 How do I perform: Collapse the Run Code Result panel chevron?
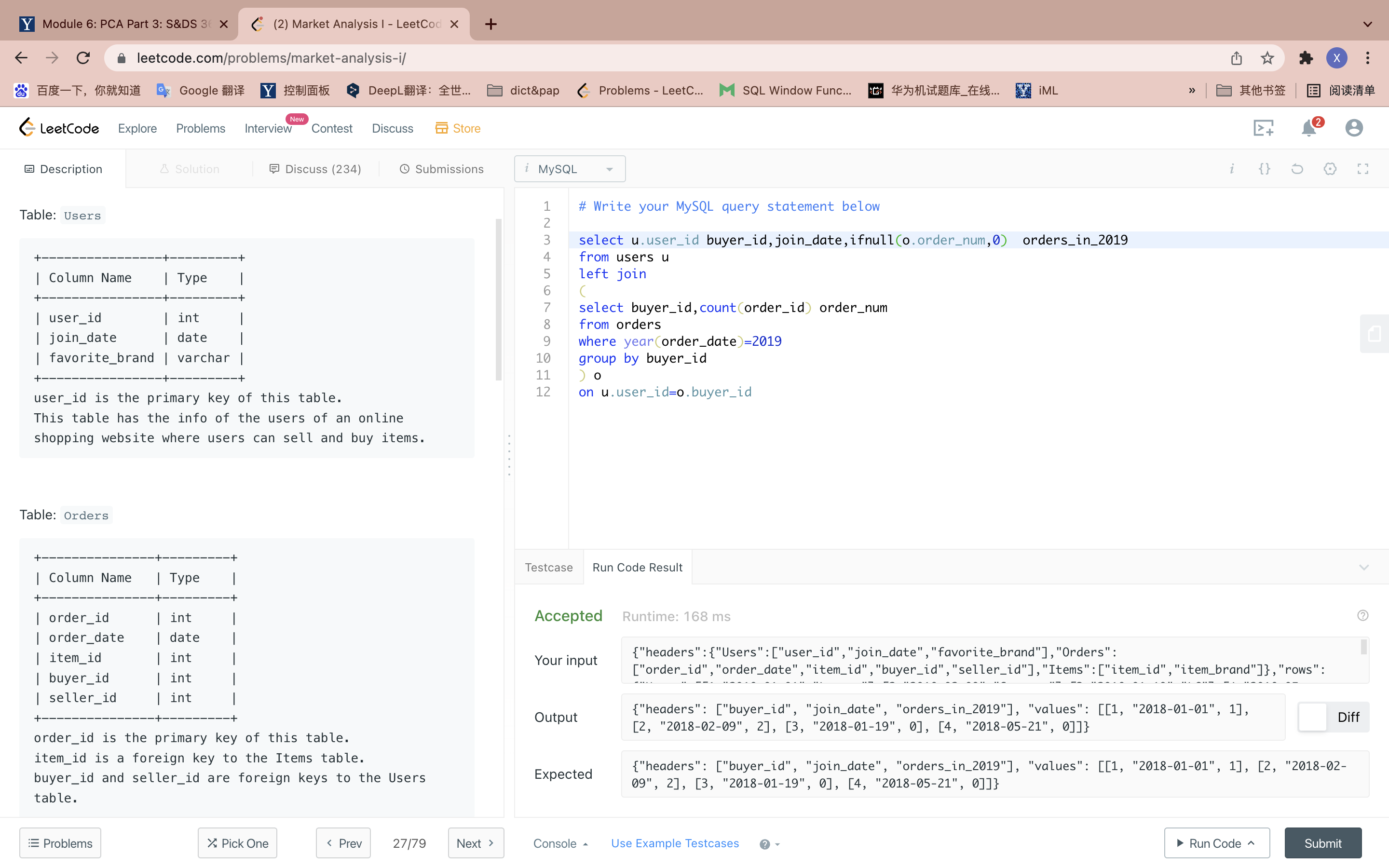tap(1364, 567)
